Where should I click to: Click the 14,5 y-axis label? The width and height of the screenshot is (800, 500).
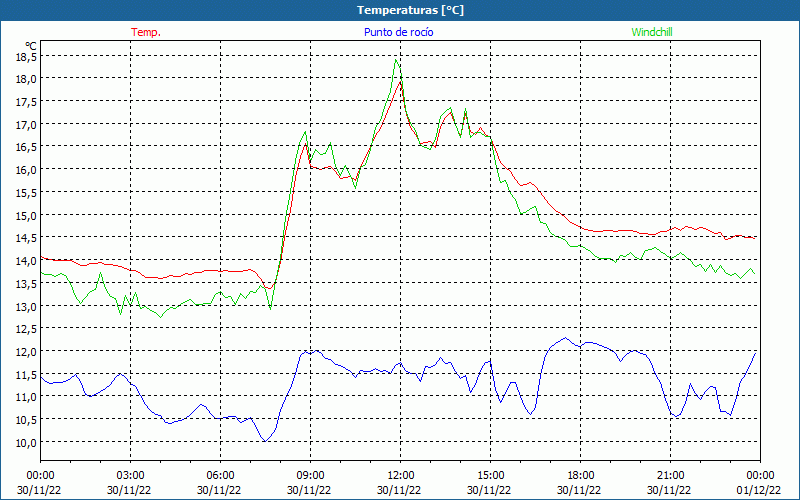26,238
